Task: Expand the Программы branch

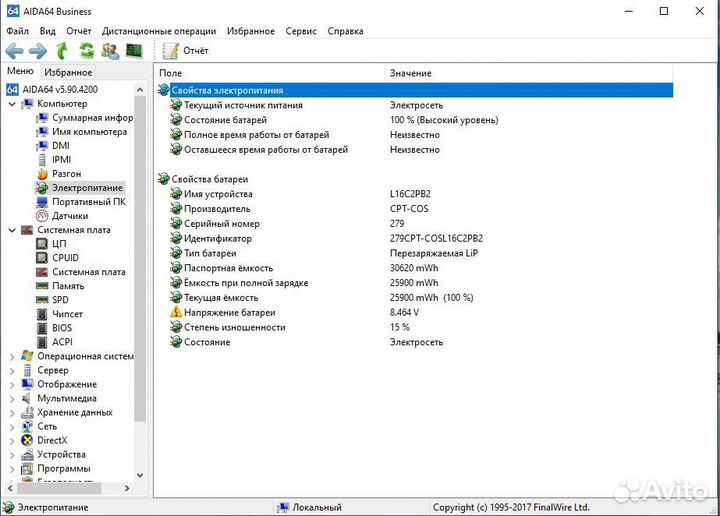Action: pos(12,469)
